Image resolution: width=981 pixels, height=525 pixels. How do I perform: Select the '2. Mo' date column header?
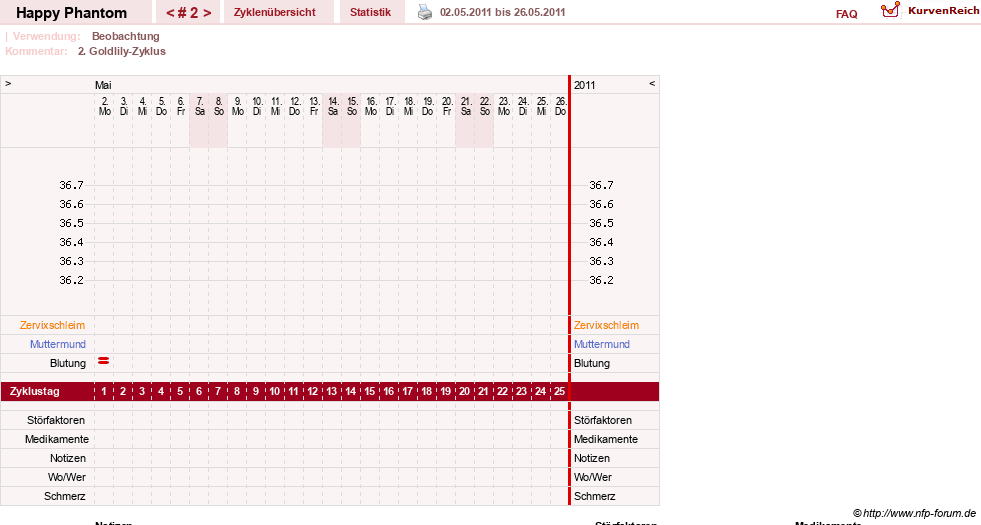click(104, 106)
